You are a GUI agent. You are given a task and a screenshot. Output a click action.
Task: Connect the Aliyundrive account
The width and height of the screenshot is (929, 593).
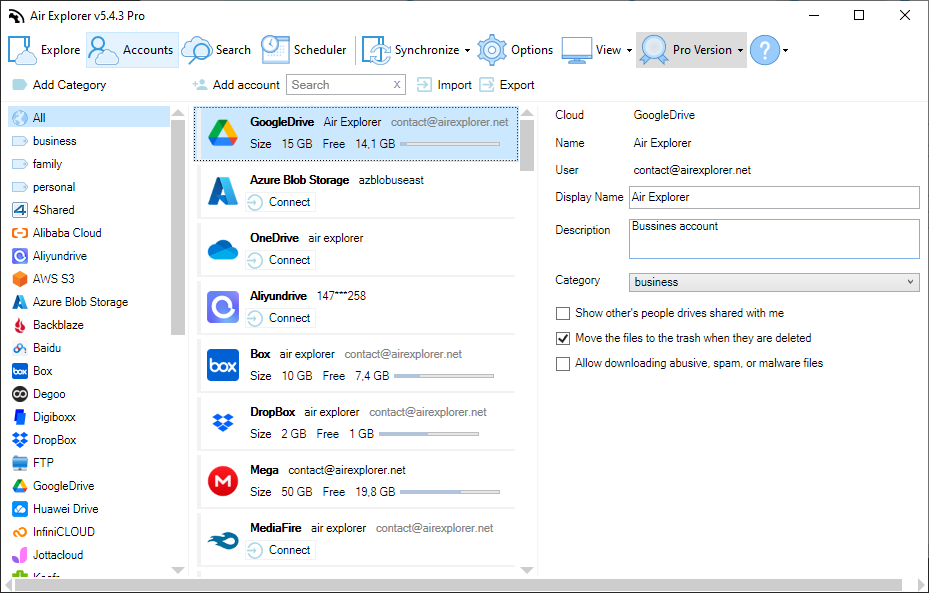(281, 318)
